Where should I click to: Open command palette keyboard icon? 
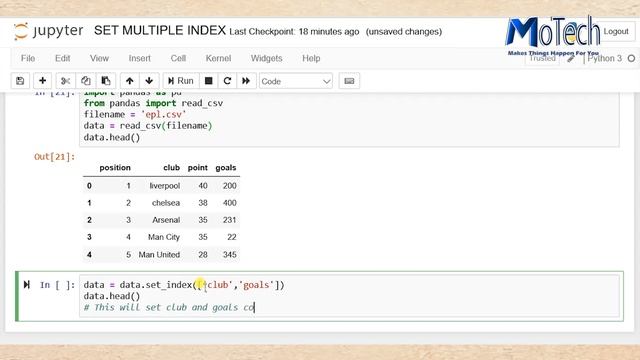pyautogui.click(x=349, y=81)
